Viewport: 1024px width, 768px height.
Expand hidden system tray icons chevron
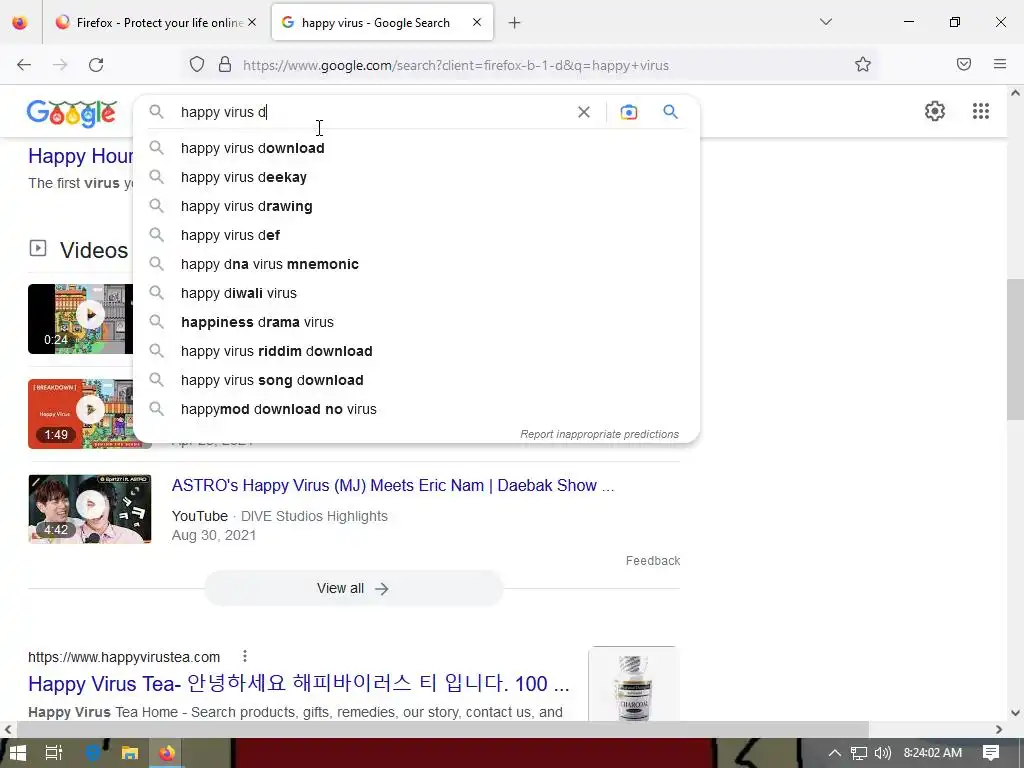[x=835, y=753]
